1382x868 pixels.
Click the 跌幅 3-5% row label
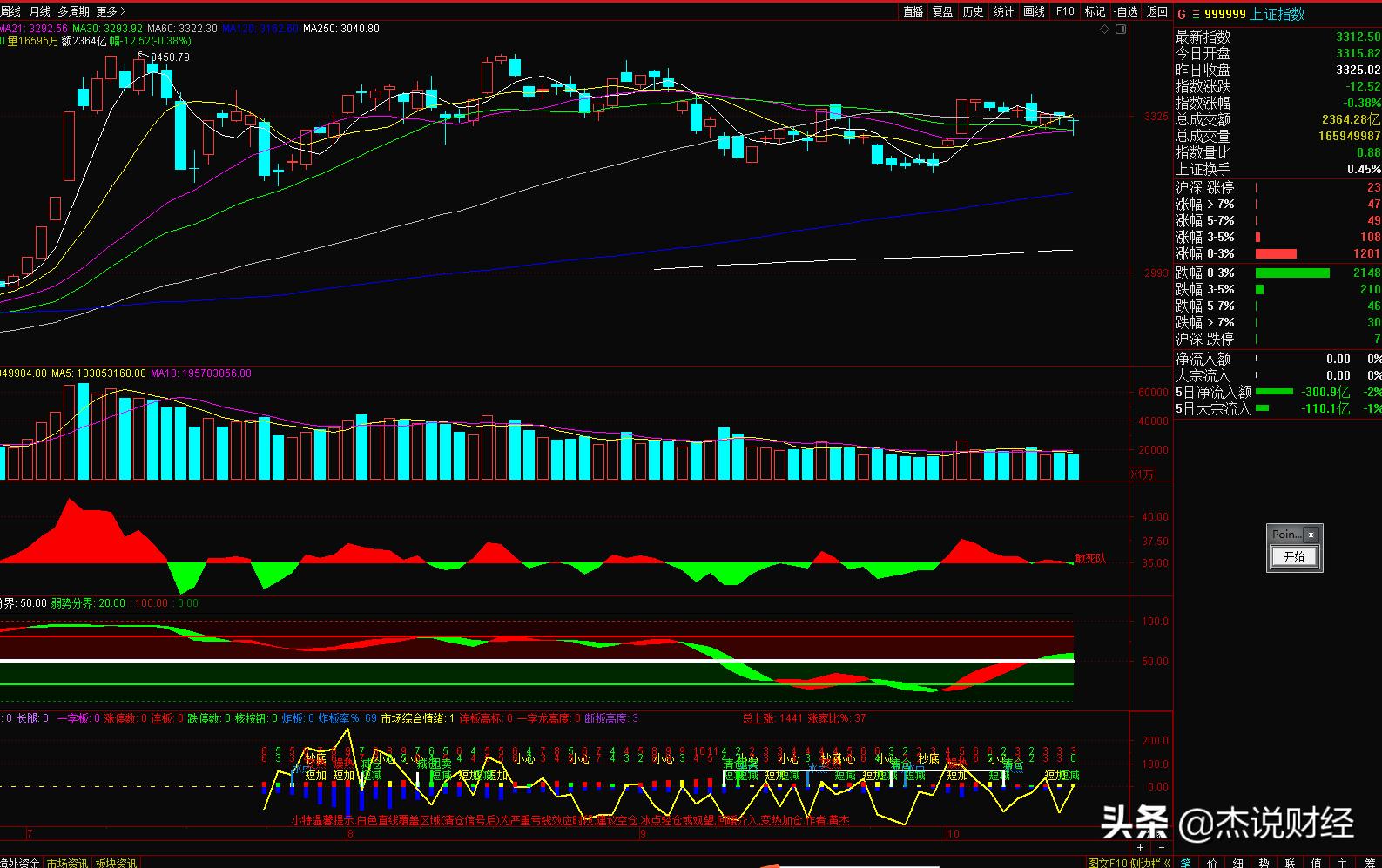(x=1205, y=289)
